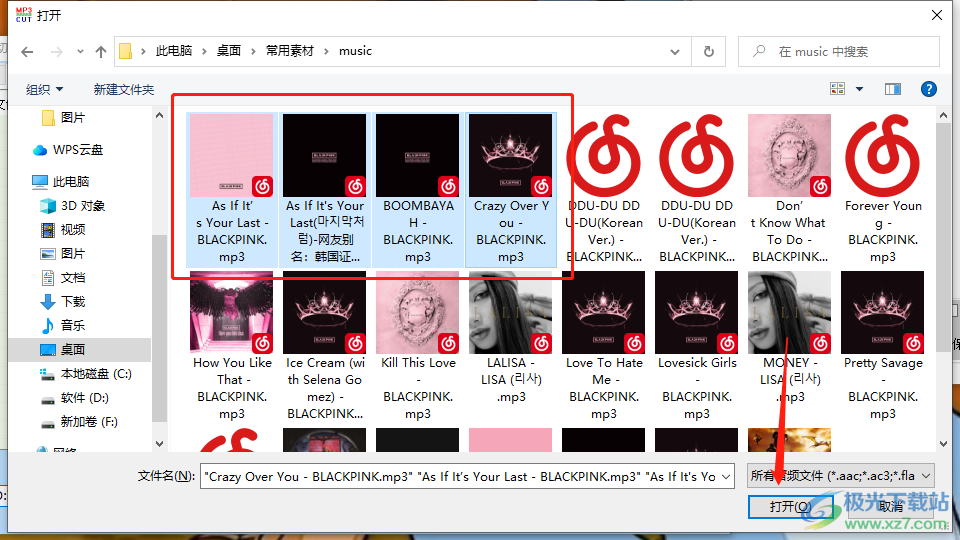
Task: Select 此电脑 in the navigation tree
Action: 61,181
